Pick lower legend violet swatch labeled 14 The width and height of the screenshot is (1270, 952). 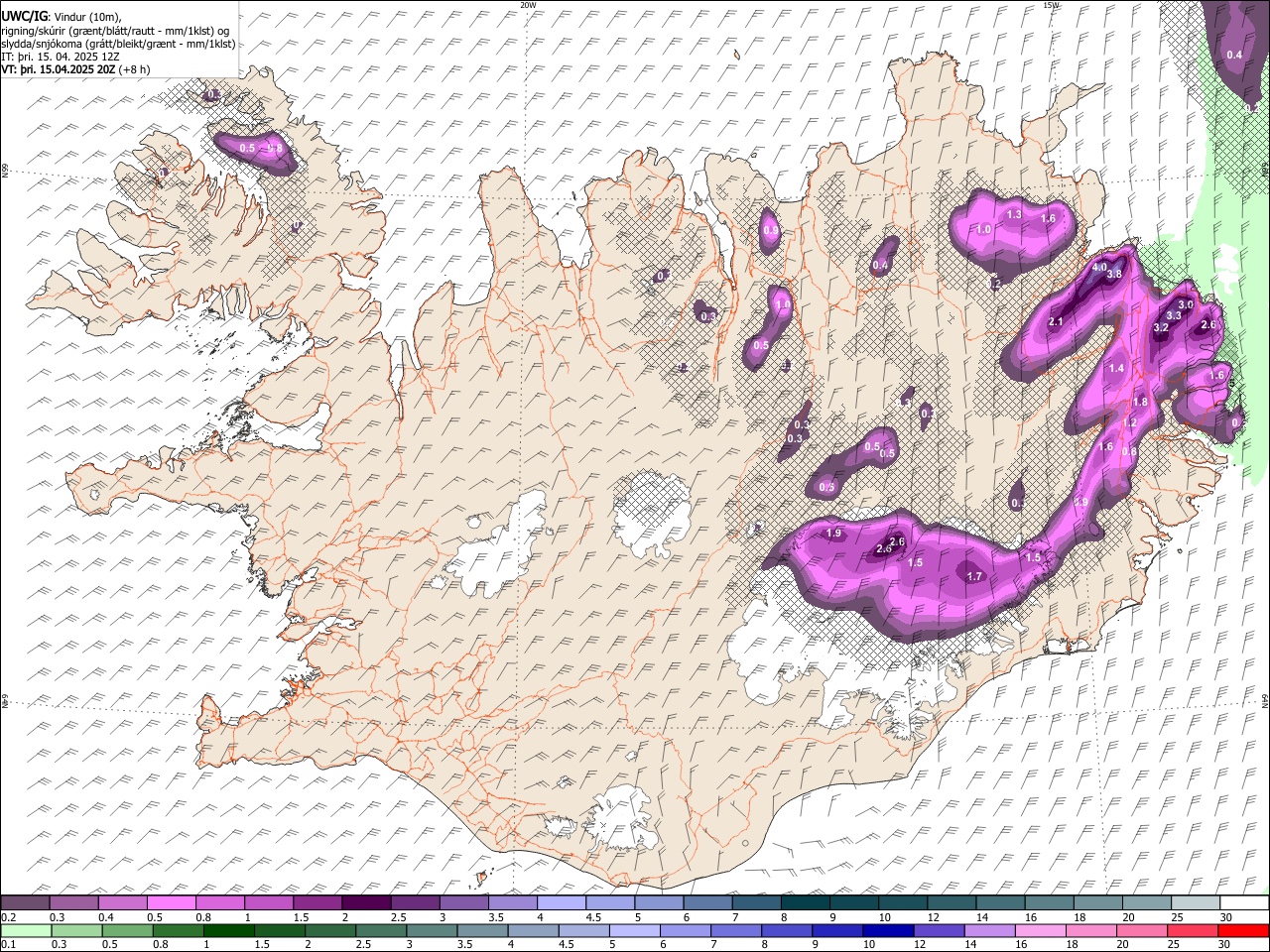(988, 930)
